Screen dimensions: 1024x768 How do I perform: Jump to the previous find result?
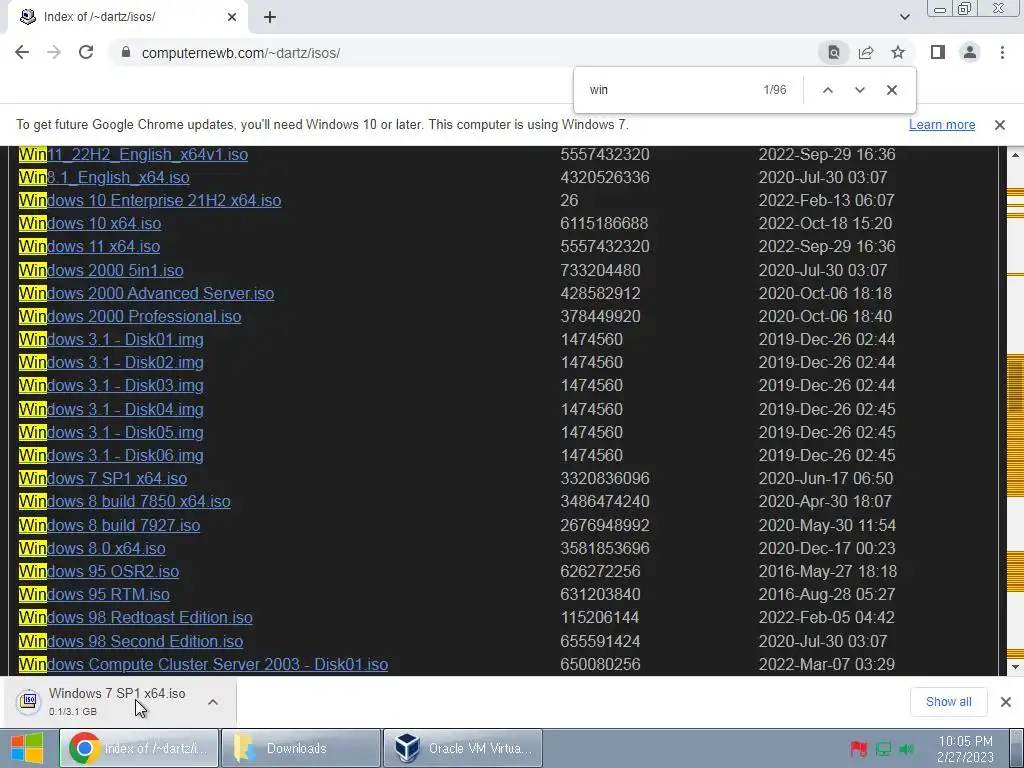pos(827,90)
